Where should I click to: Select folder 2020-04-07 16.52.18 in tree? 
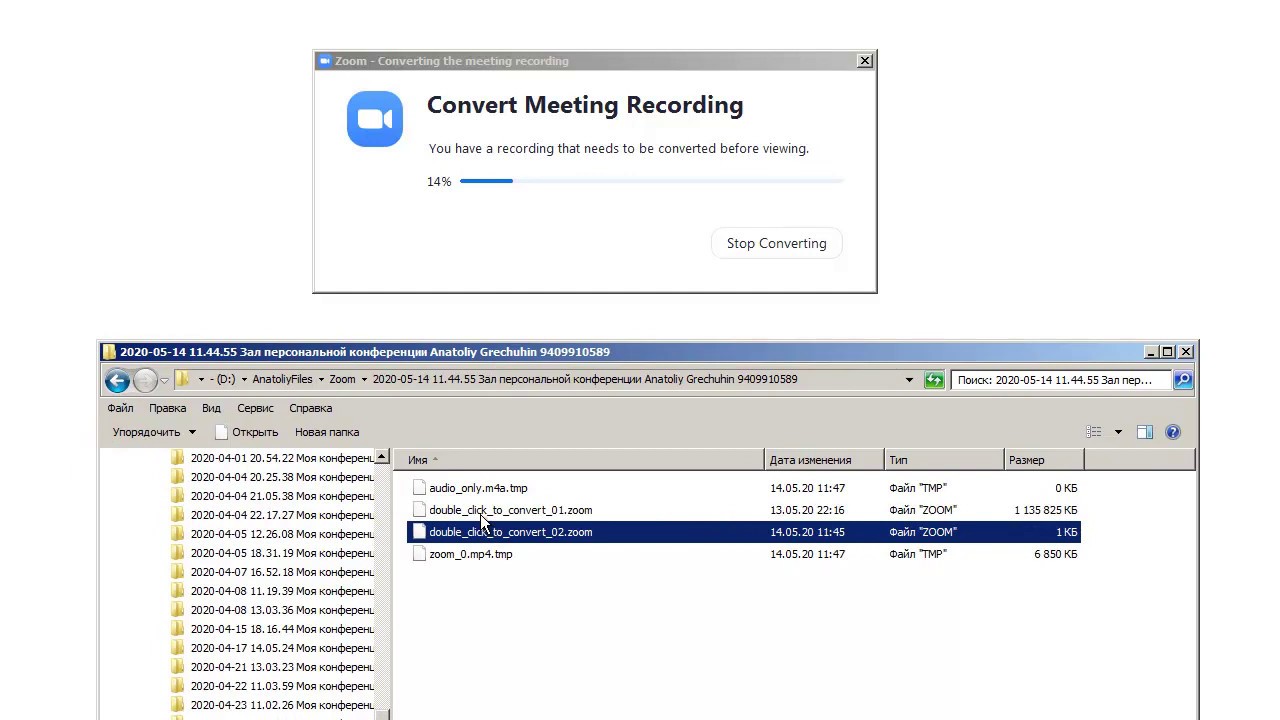point(282,572)
